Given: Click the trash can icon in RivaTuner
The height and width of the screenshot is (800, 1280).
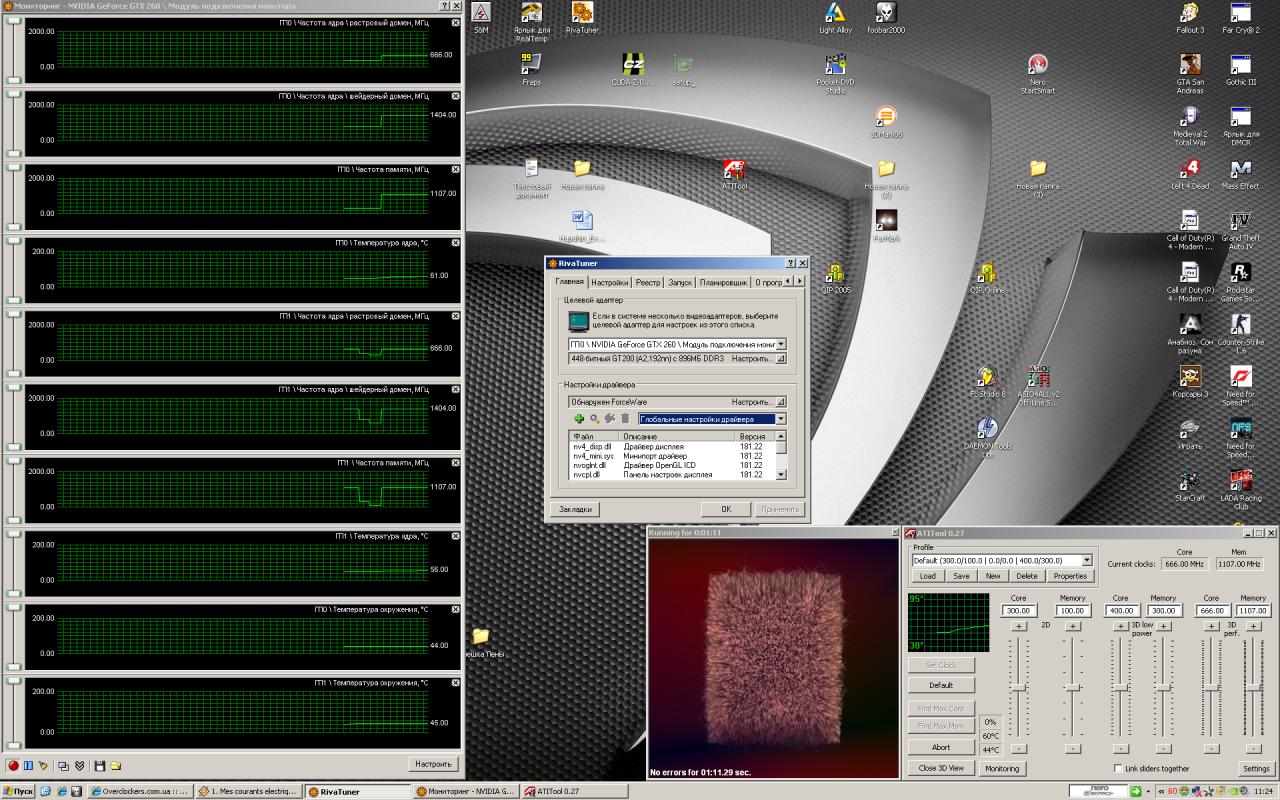Looking at the screenshot, I should 625,419.
